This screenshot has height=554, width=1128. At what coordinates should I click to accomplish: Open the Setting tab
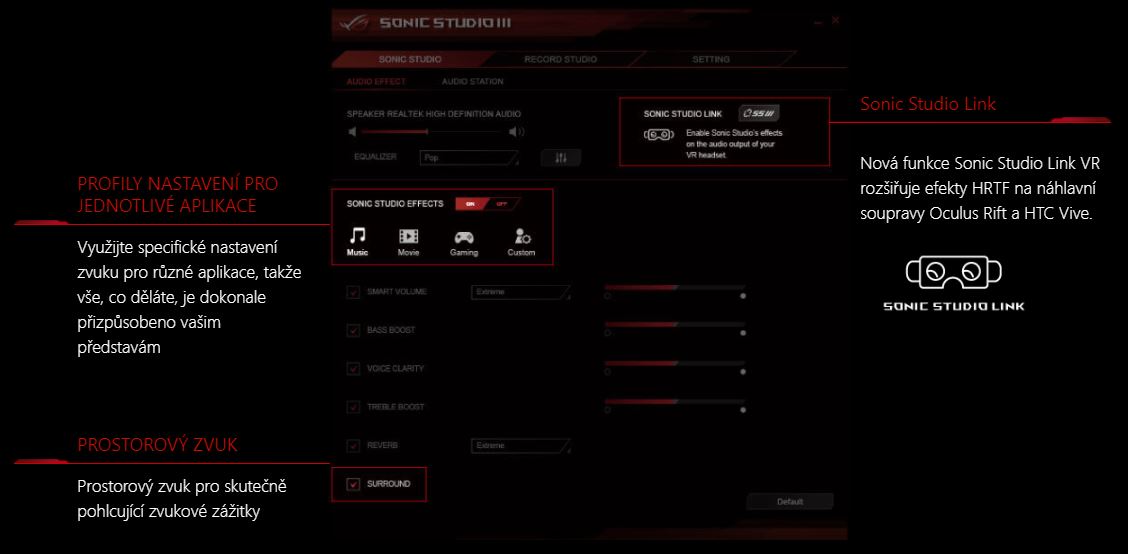click(x=711, y=59)
